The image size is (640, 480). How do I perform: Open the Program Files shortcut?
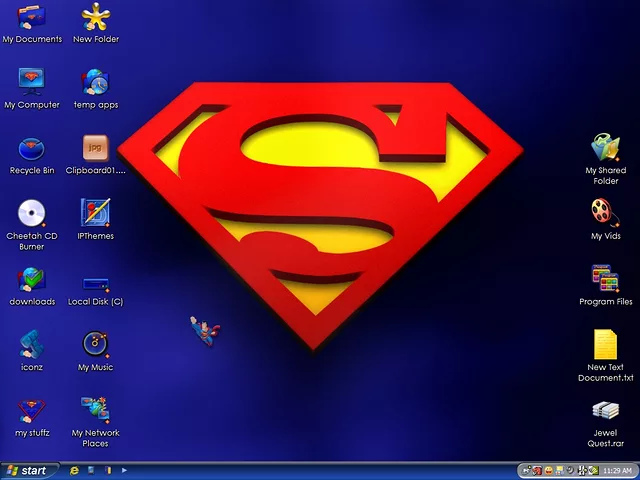[605, 279]
